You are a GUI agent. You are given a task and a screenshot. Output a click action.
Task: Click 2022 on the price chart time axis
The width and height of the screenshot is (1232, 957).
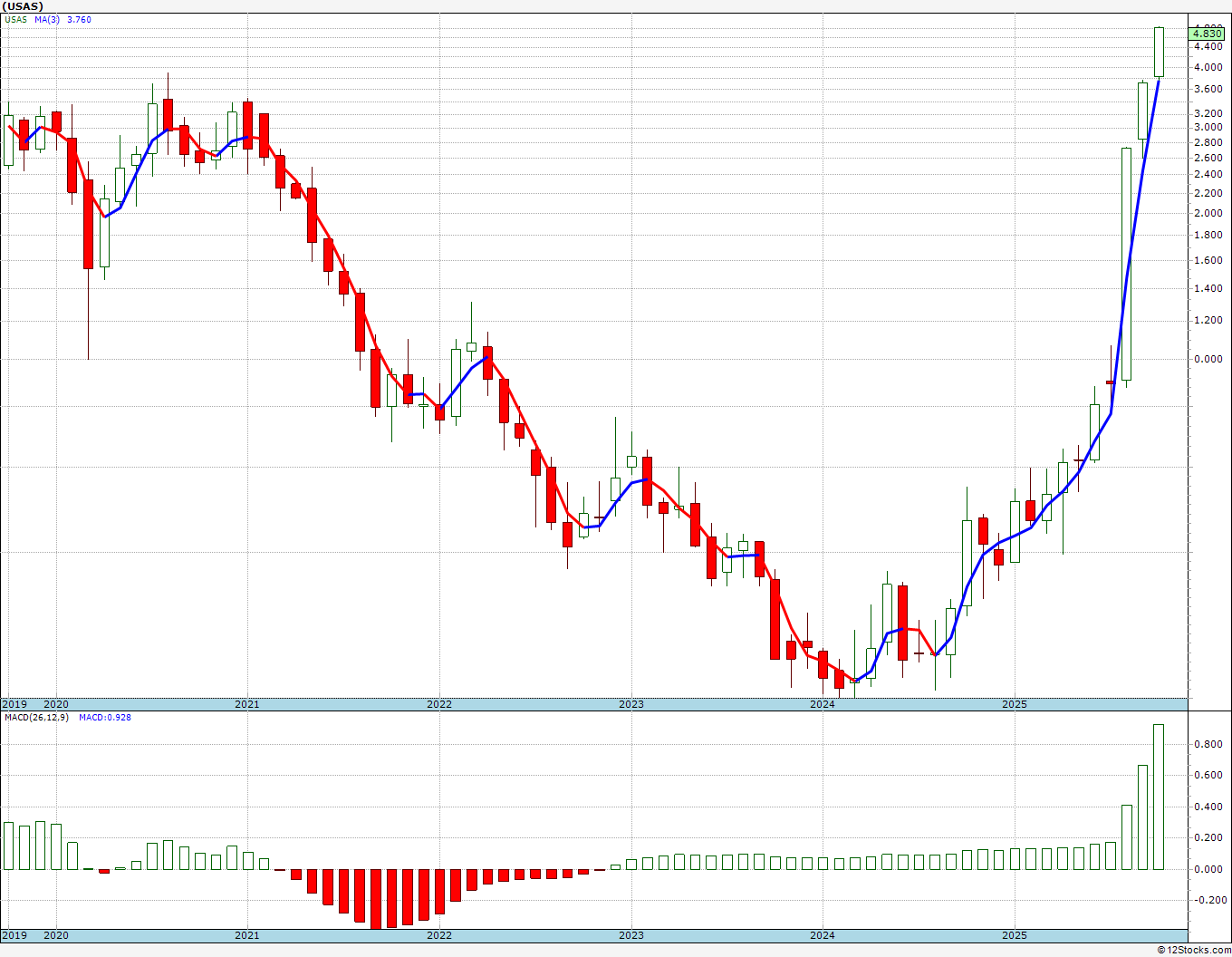click(439, 704)
